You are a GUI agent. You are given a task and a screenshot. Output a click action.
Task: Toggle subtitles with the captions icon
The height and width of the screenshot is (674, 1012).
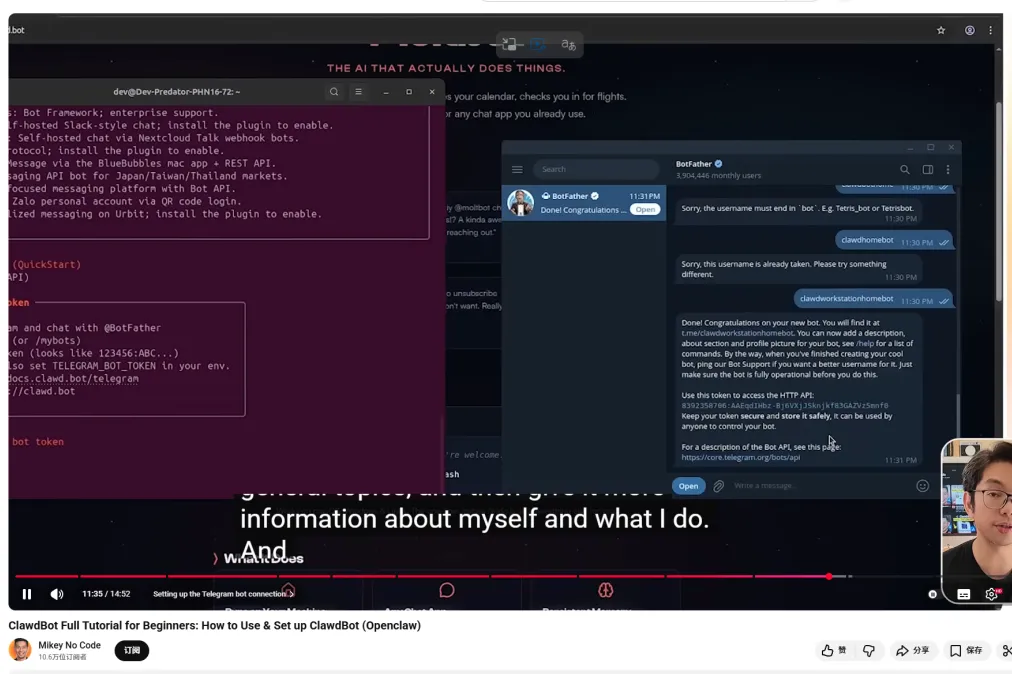[x=964, y=594]
